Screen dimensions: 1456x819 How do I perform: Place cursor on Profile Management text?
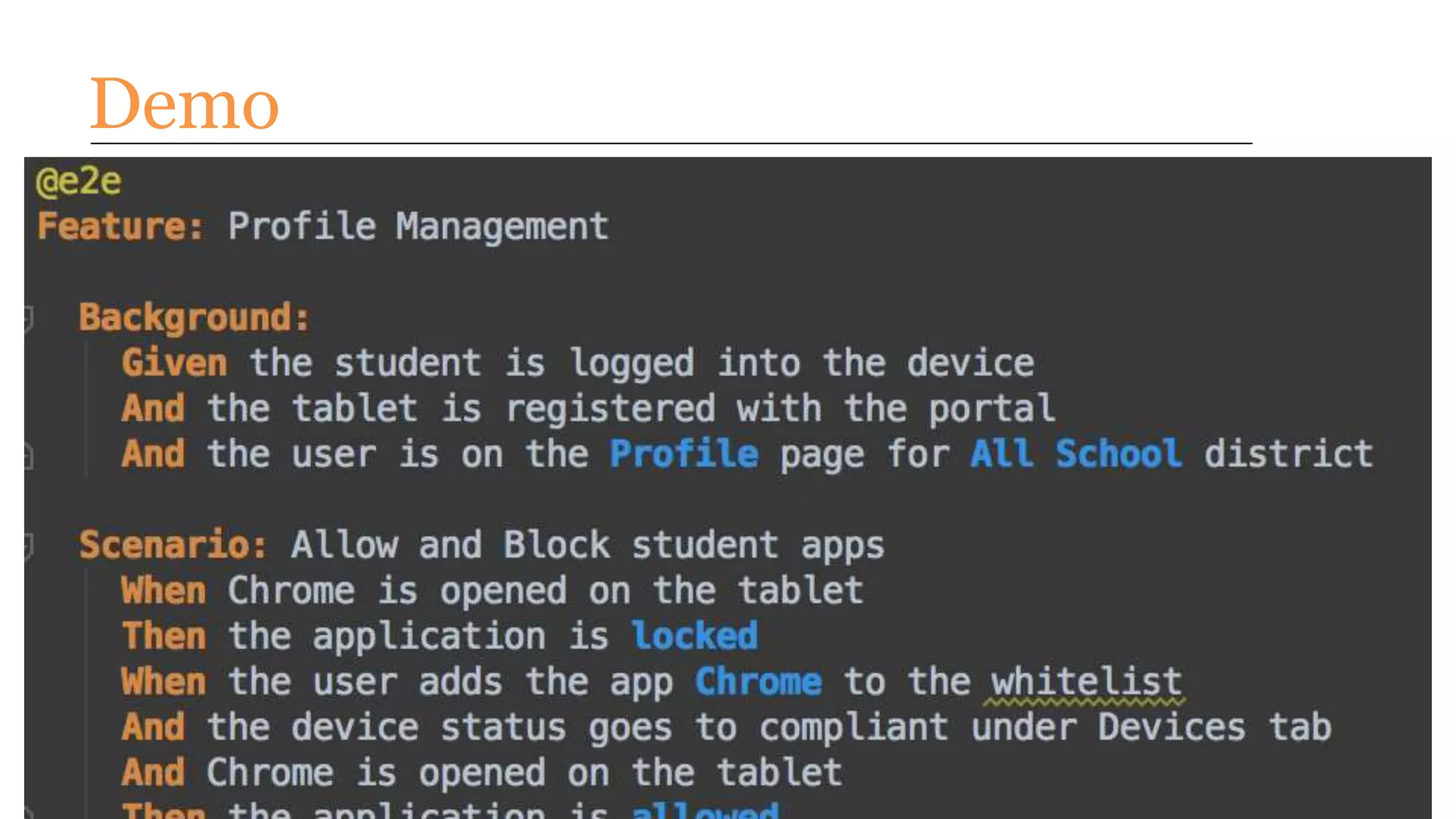[x=418, y=227]
